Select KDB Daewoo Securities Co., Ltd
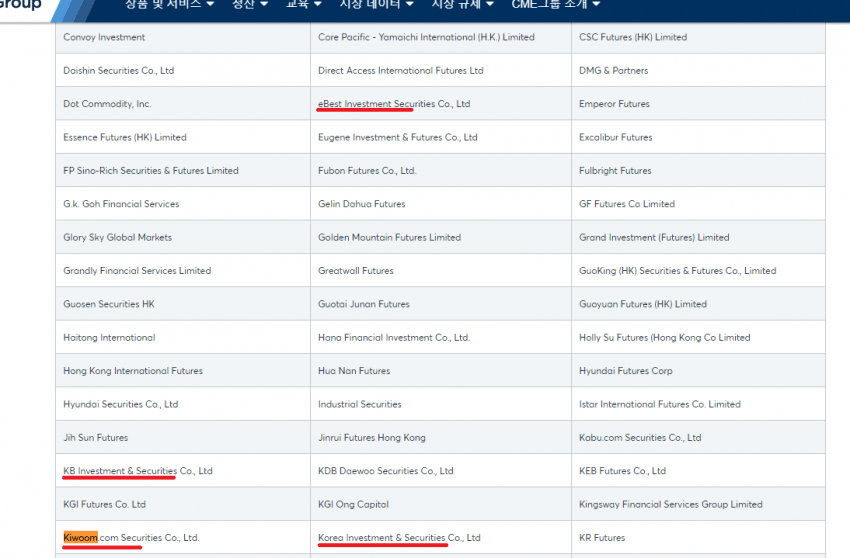The width and height of the screenshot is (850, 558). [x=385, y=471]
